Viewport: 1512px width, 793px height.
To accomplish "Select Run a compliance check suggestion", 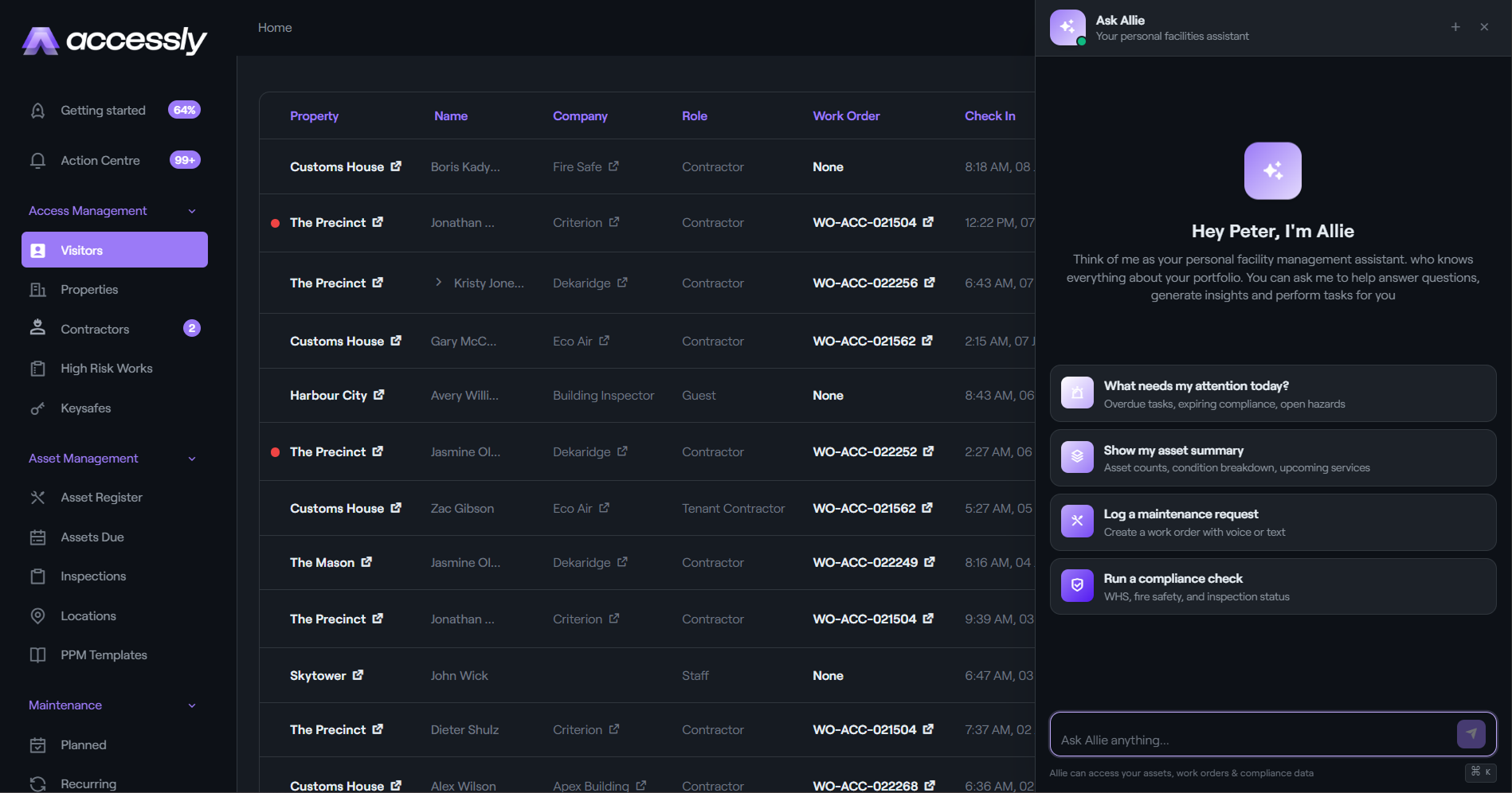I will click(1273, 586).
